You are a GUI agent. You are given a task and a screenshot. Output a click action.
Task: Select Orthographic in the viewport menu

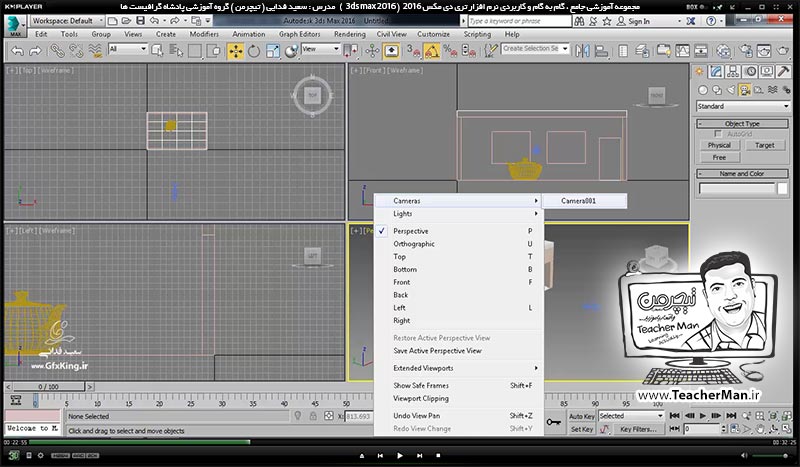coord(459,244)
